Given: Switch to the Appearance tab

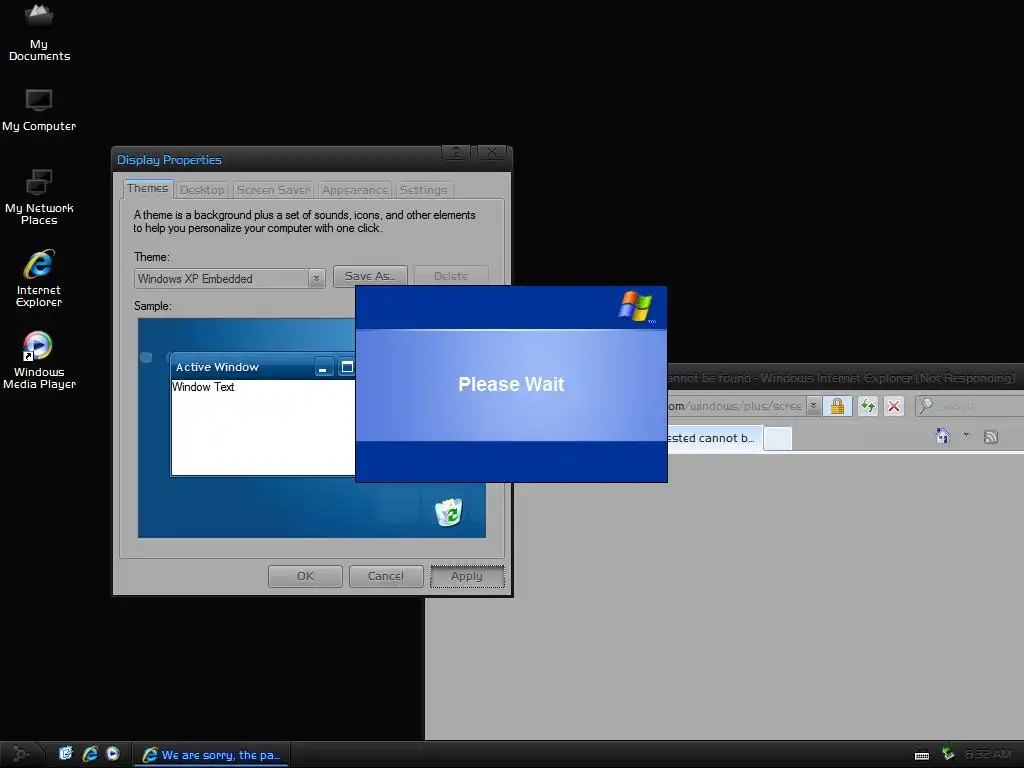Looking at the screenshot, I should pos(355,190).
